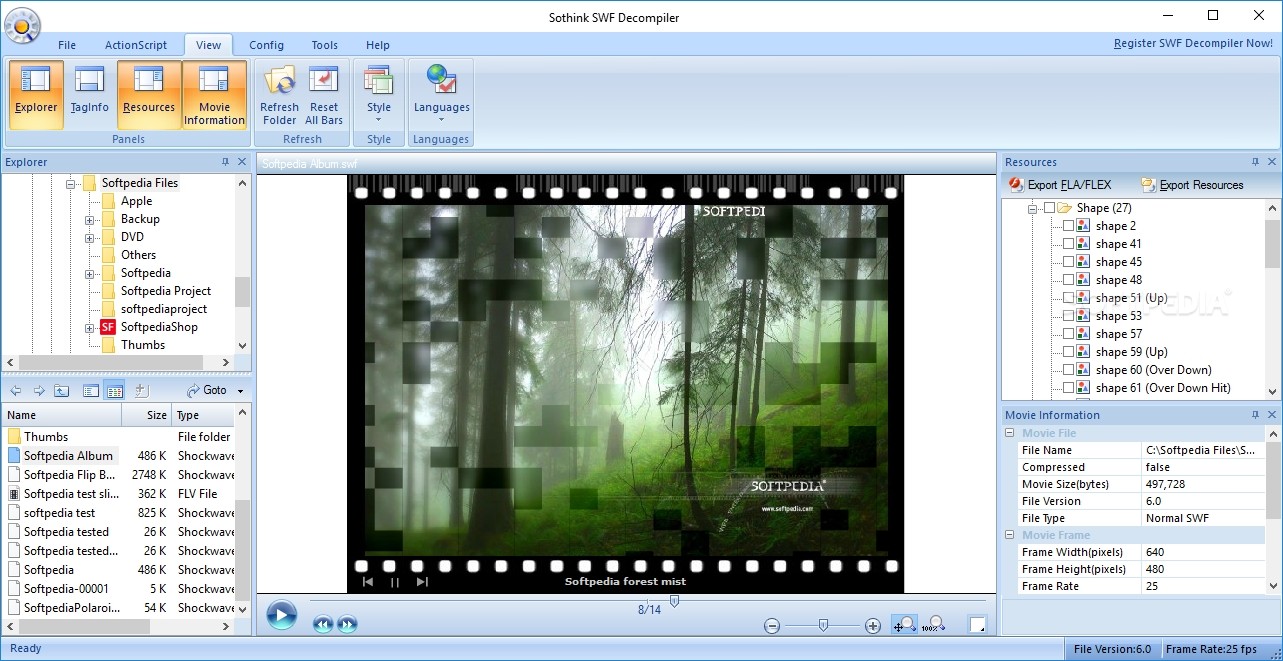Pin the Resources panel

pyautogui.click(x=1256, y=162)
